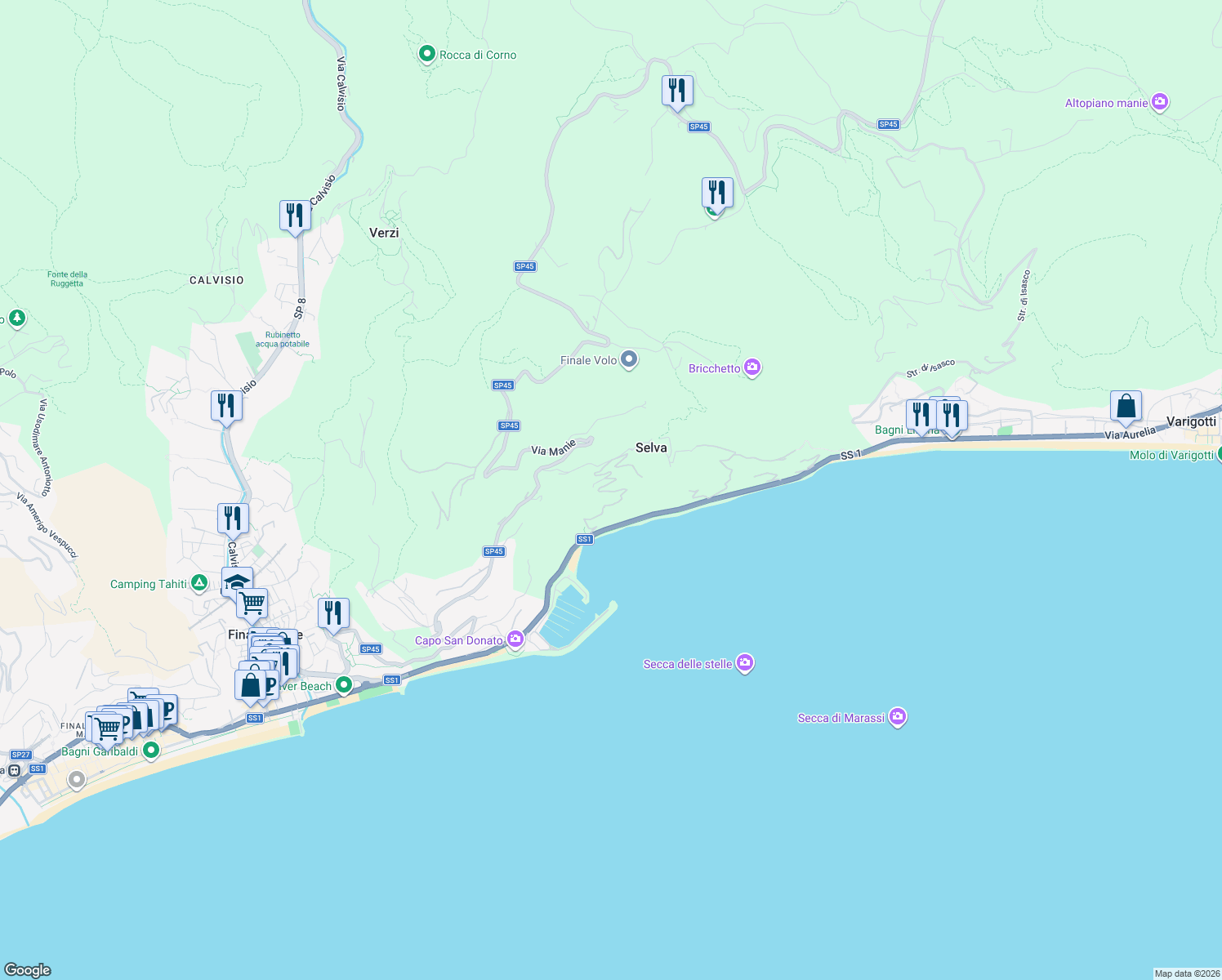Select the restaurant icon near Verzi
Screen dimensions: 1222x980
(x=295, y=214)
